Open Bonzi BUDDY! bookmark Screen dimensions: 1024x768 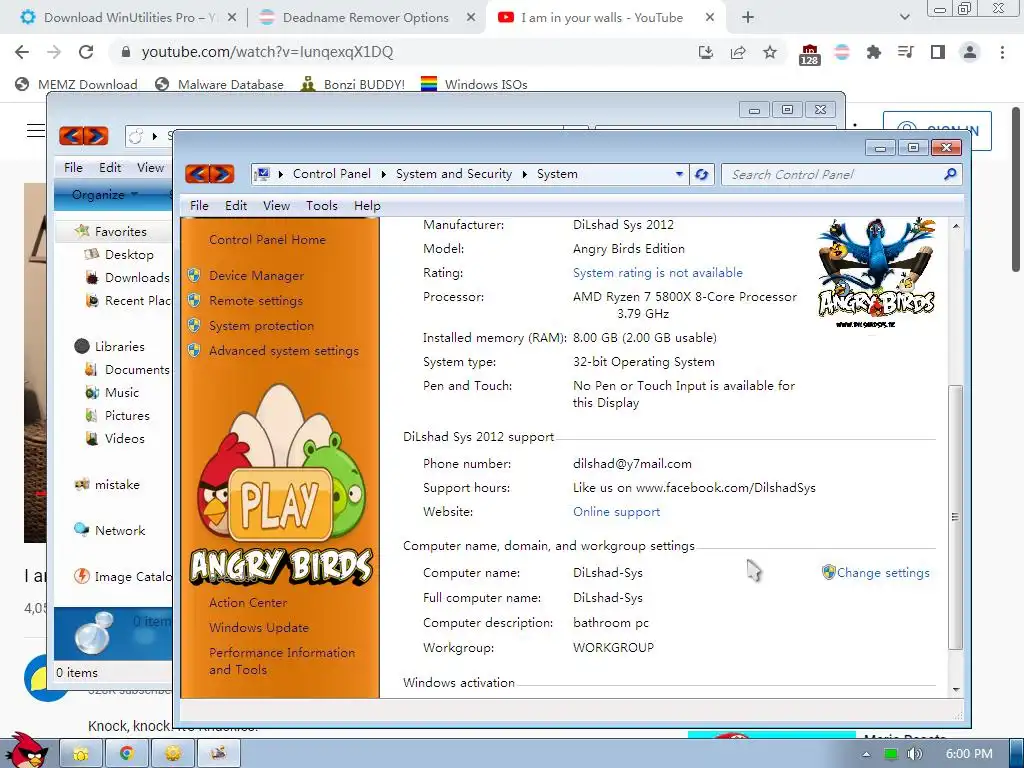click(353, 84)
